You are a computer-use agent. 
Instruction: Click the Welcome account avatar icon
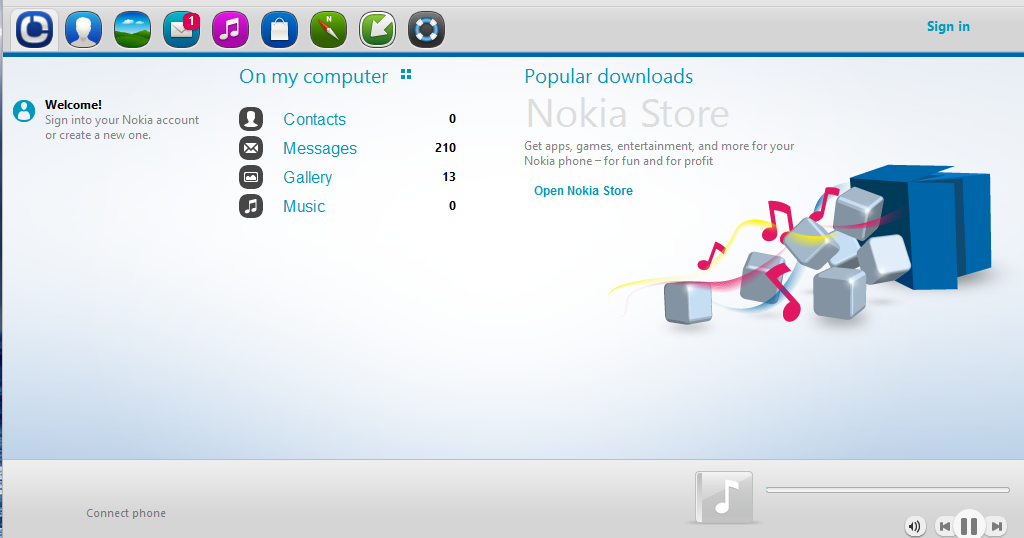pyautogui.click(x=24, y=111)
